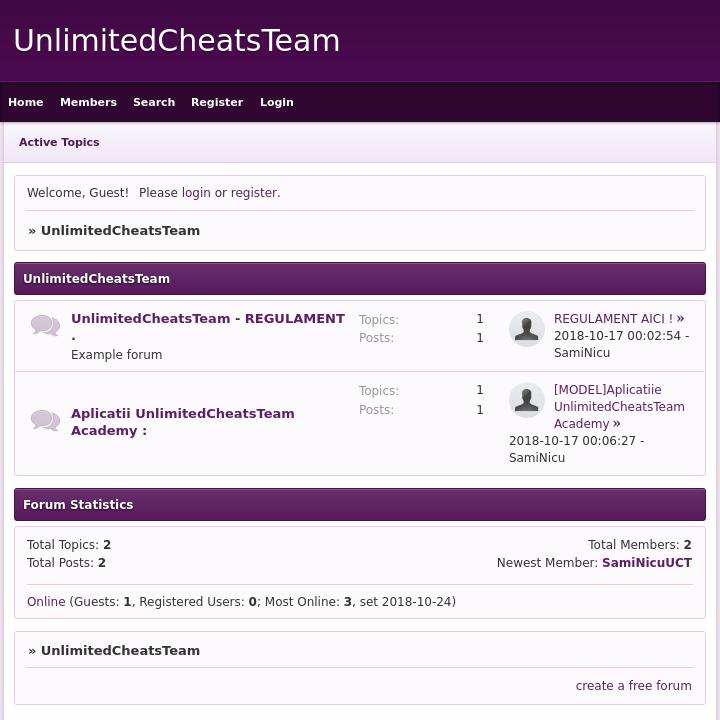Open UnlimitedCheatsTeam - REGULAMENT forum
The width and height of the screenshot is (720, 720).
208,319
